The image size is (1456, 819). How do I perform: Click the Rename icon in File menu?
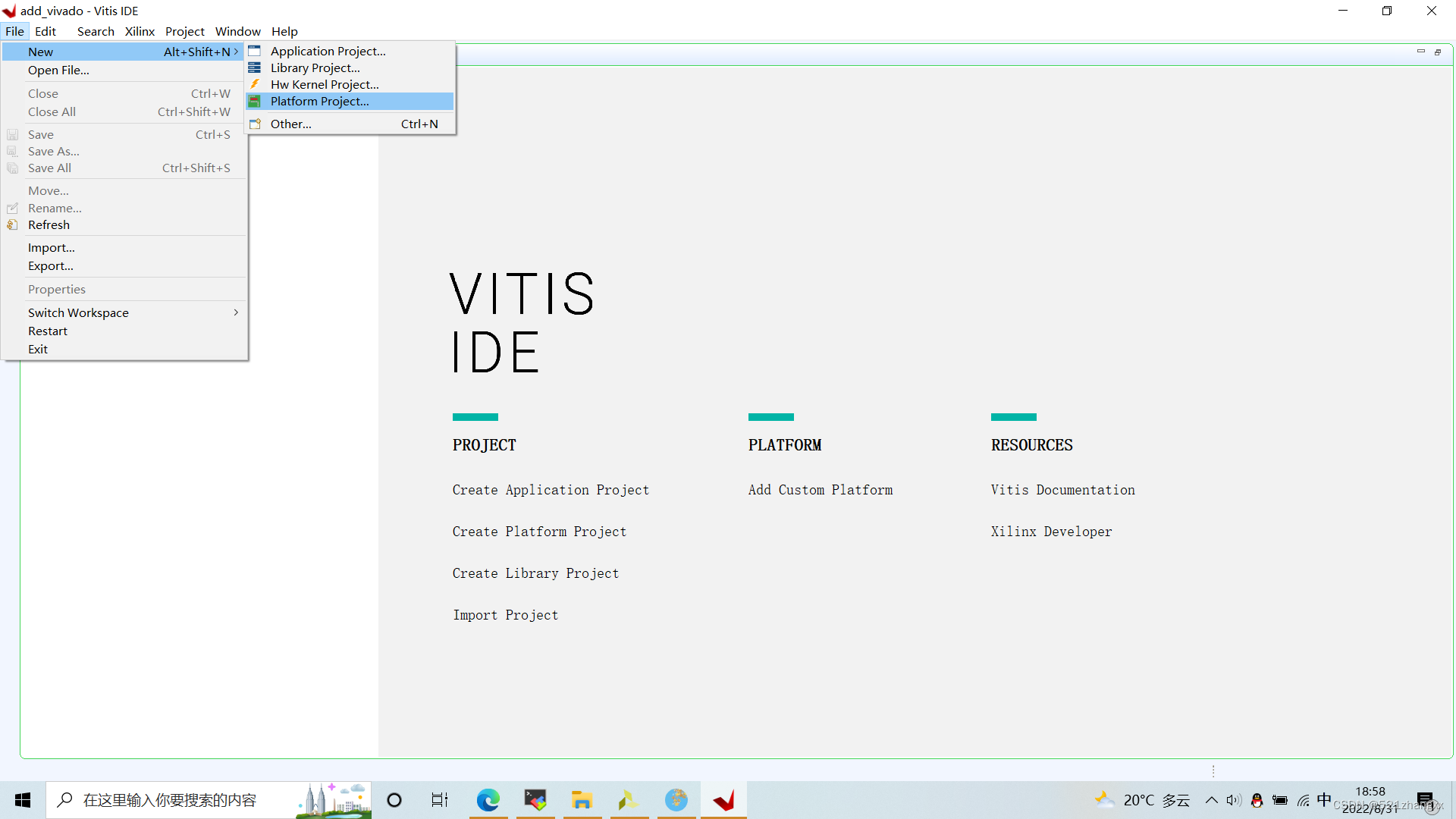tap(12, 208)
